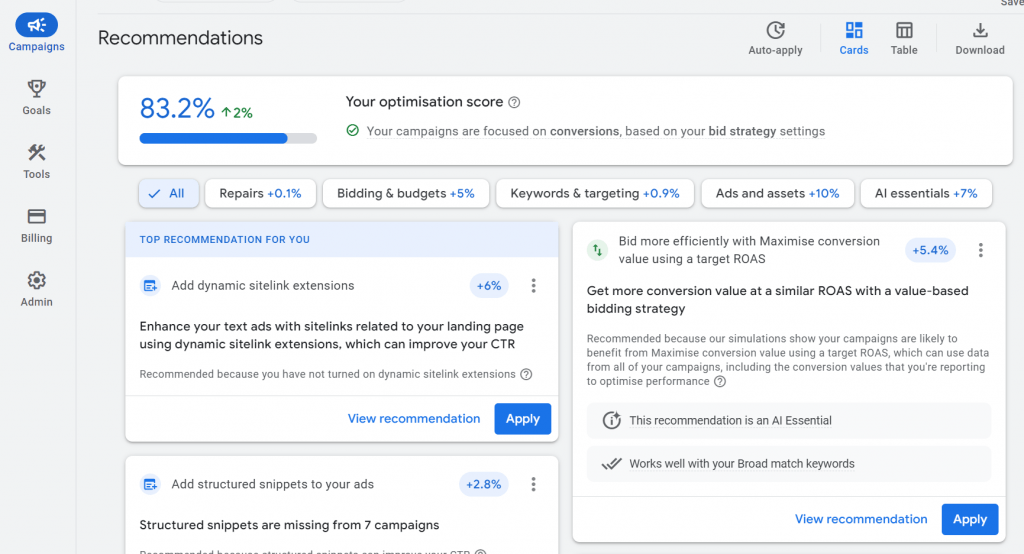Apply the target ROAS recommendation

pyautogui.click(x=970, y=519)
